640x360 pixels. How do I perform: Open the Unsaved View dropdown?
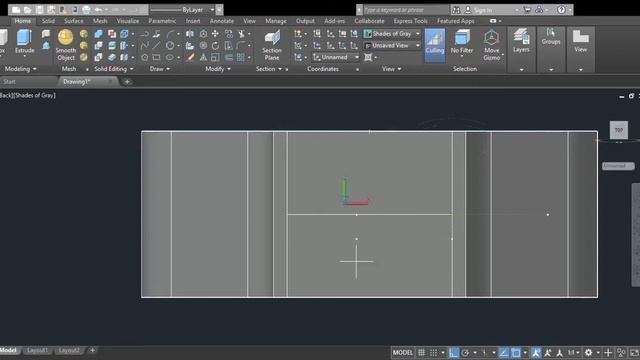[x=392, y=45]
